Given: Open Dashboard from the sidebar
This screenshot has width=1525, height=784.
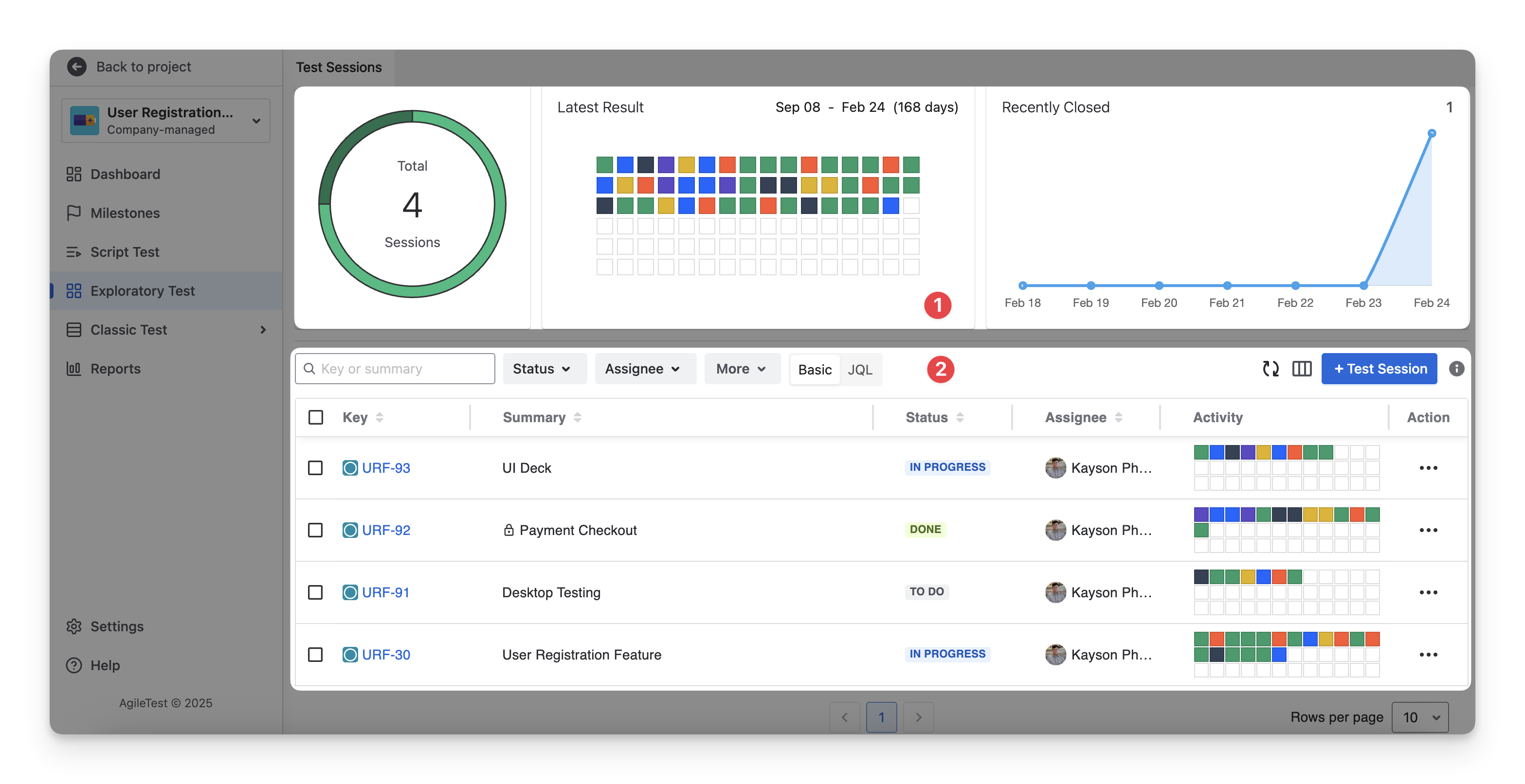Looking at the screenshot, I should [125, 174].
